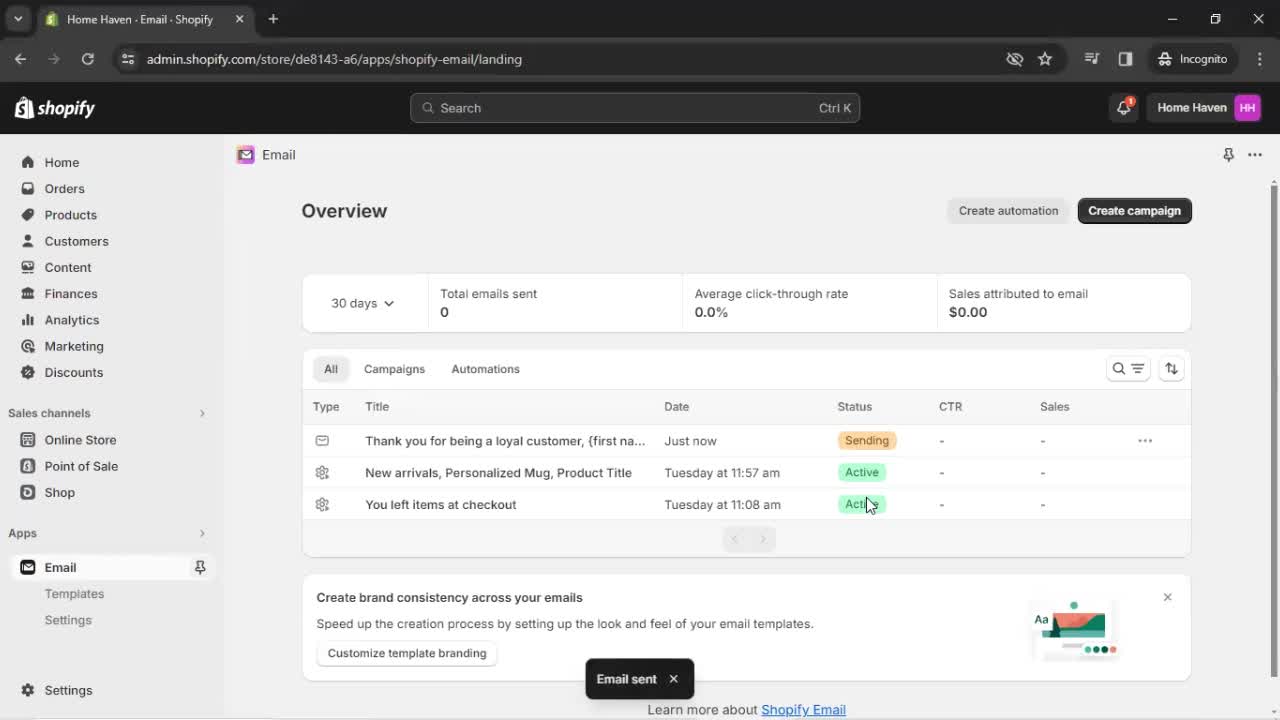
Task: Click the Title column header
Action: [x=377, y=407]
